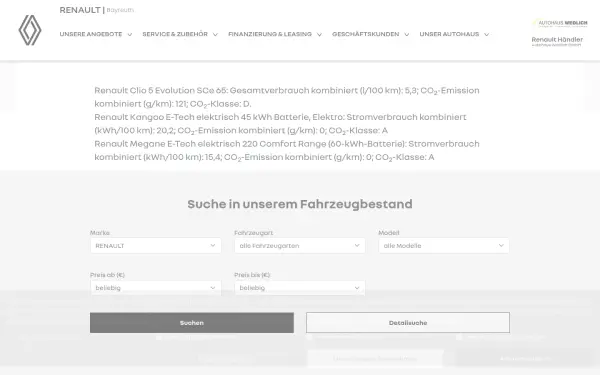
Task: Open the Modell dropdown
Action: 444,246
